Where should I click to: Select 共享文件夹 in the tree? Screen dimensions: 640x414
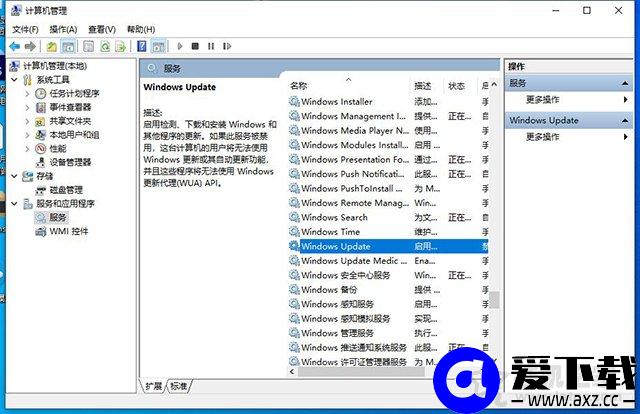click(70, 121)
